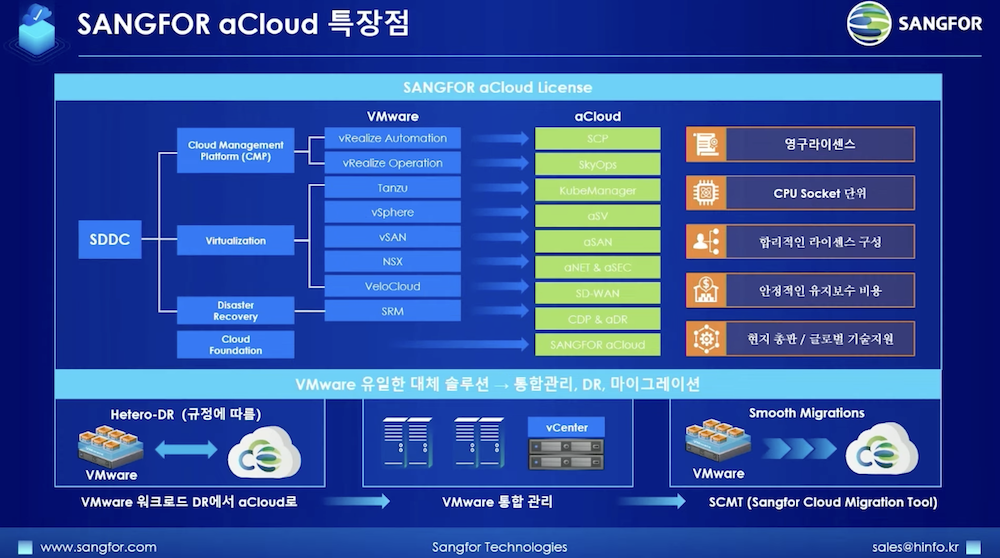
Task: Click the vSAN box
Action: [392, 237]
